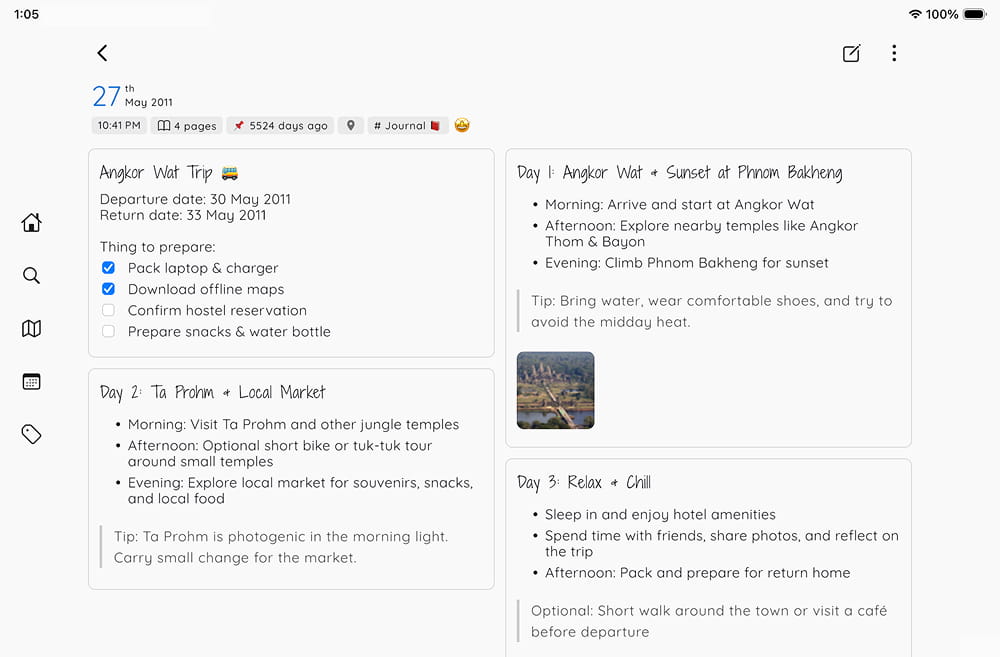Open the Angkor Wat aerial photo thumbnail

(555, 390)
